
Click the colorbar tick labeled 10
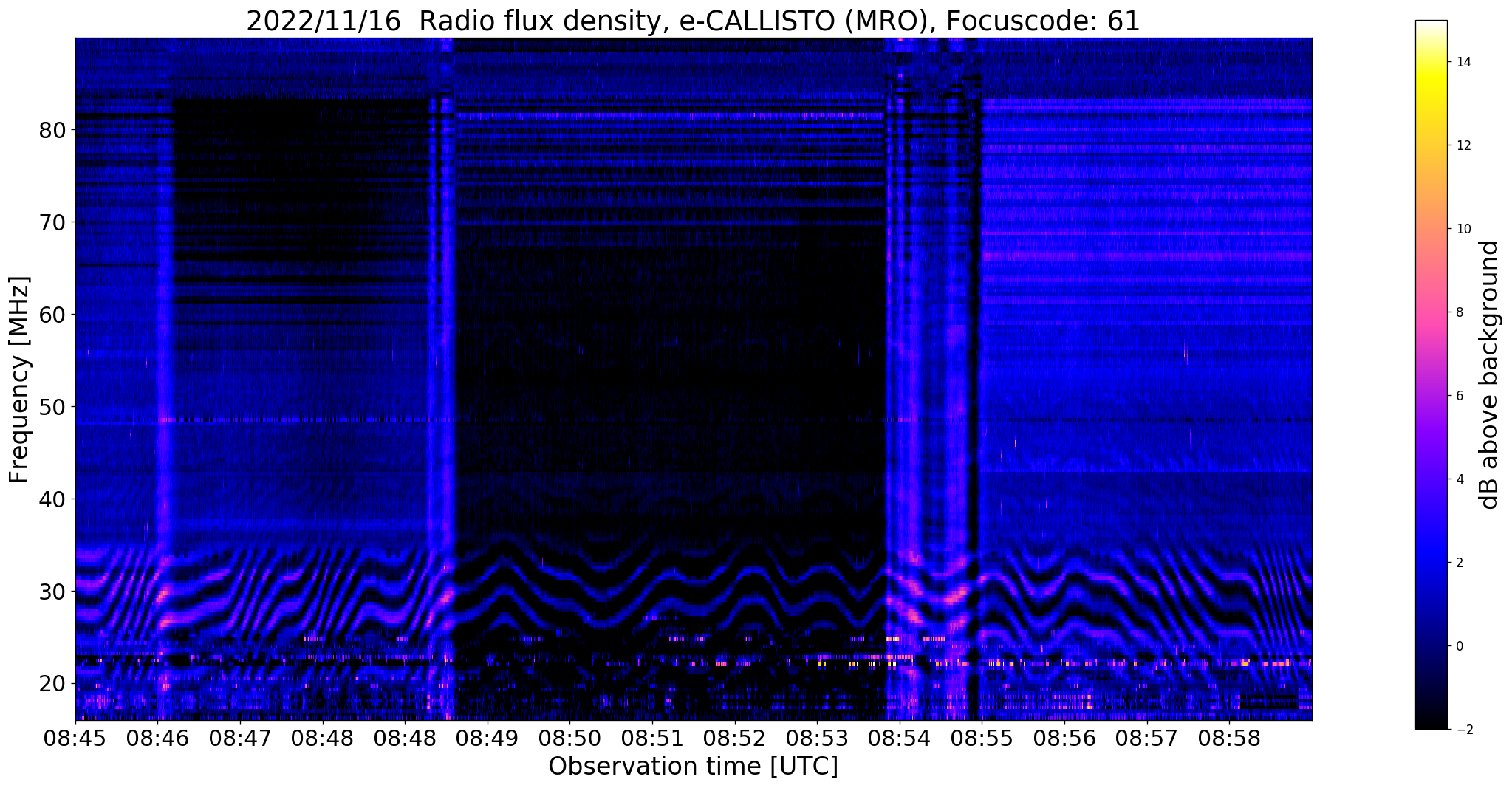(x=1463, y=229)
